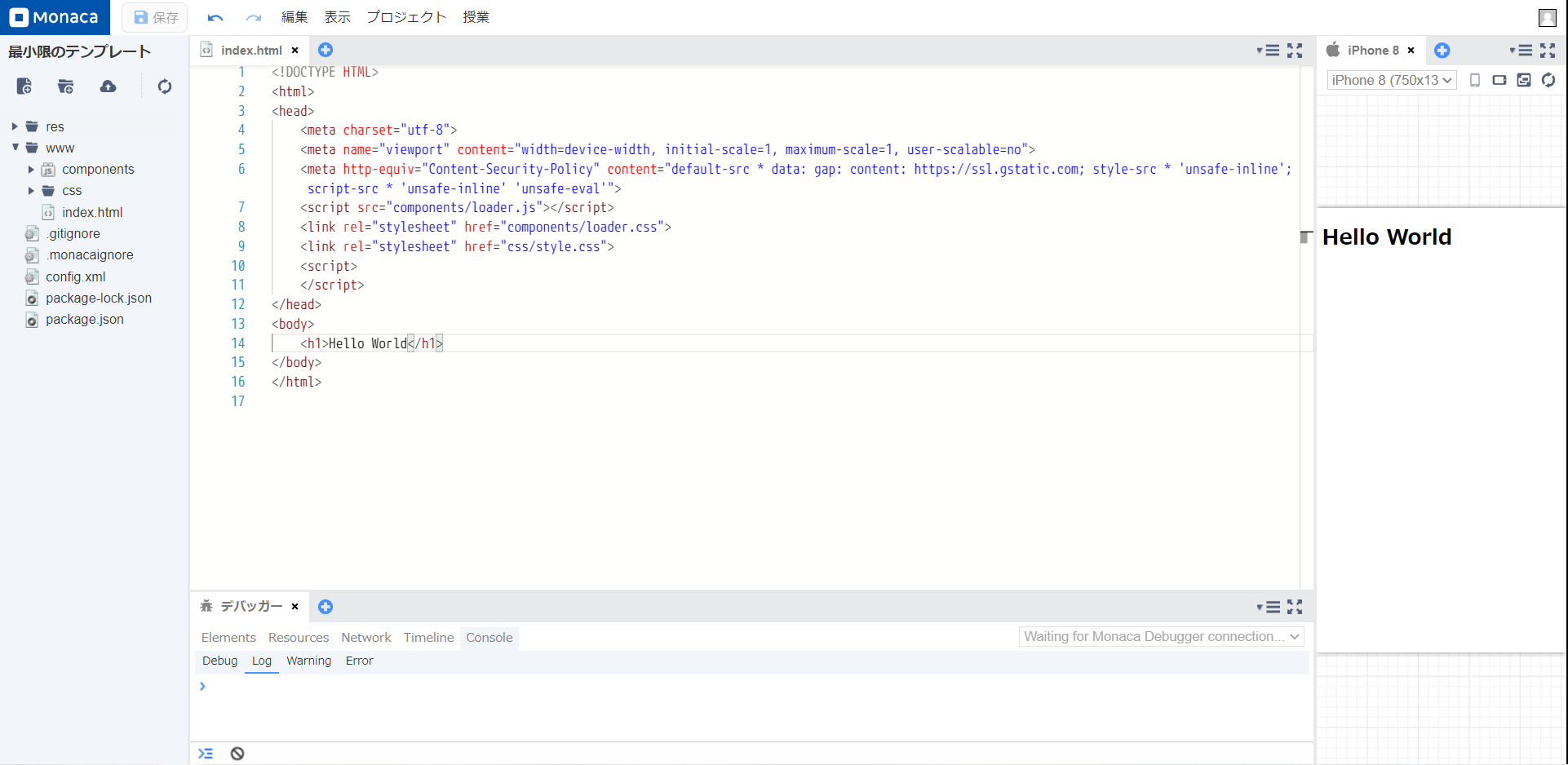Close the デバッガー tab
Viewport: 1568px width, 765px height.
tap(295, 606)
